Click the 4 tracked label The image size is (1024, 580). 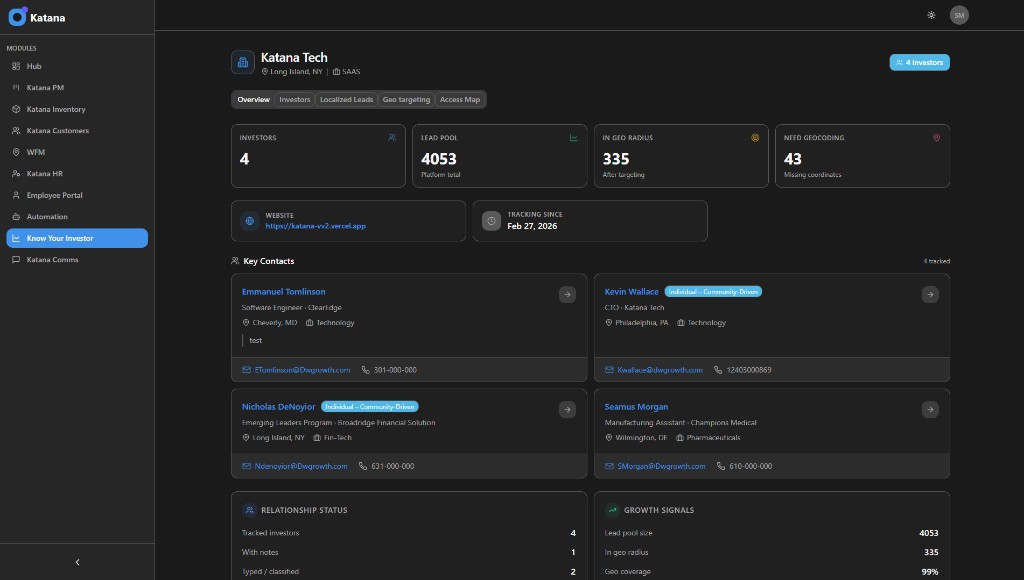pyautogui.click(x=936, y=261)
